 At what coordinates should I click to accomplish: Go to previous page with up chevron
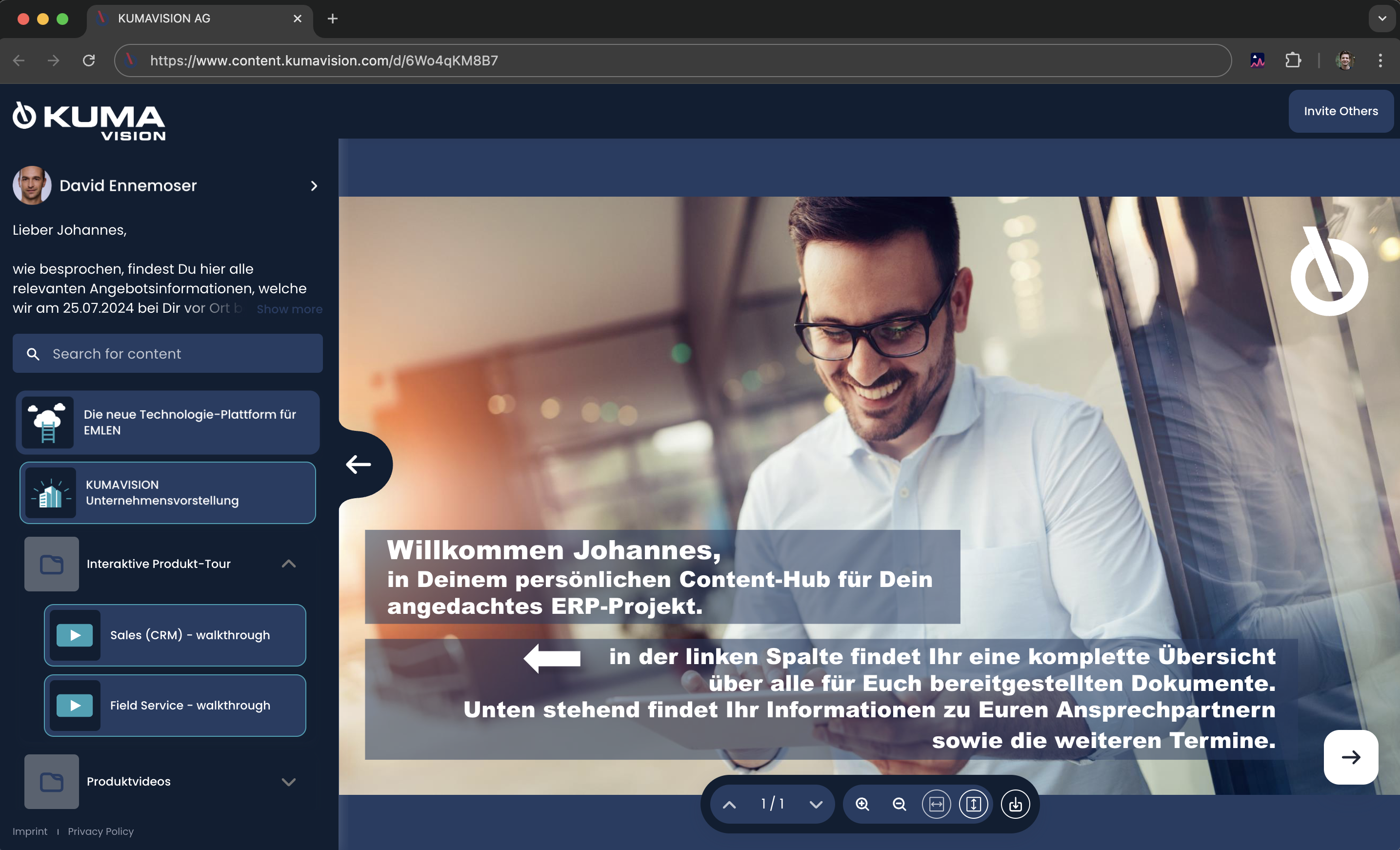coord(730,805)
